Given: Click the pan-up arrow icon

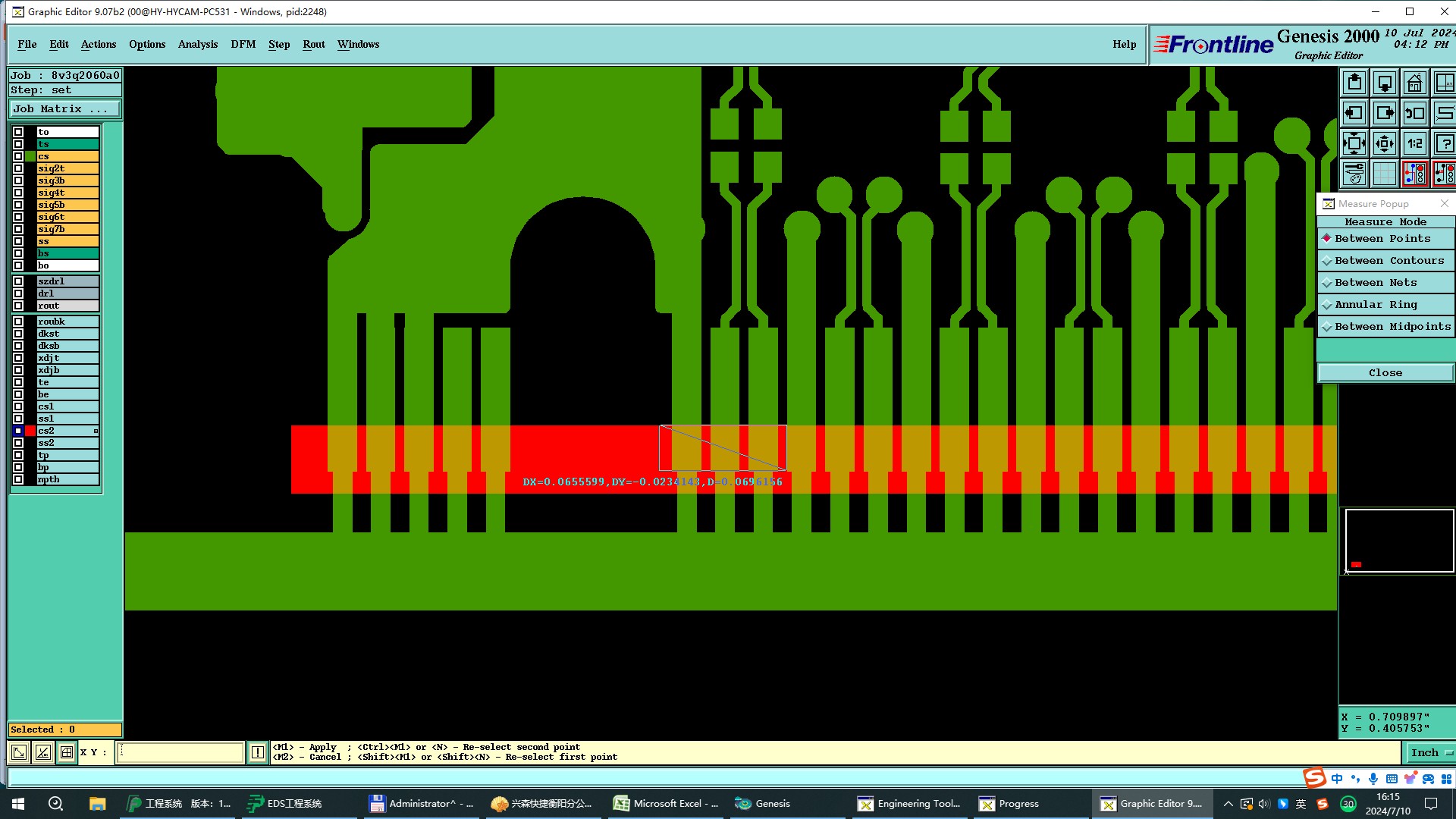Looking at the screenshot, I should pos(1354,83).
